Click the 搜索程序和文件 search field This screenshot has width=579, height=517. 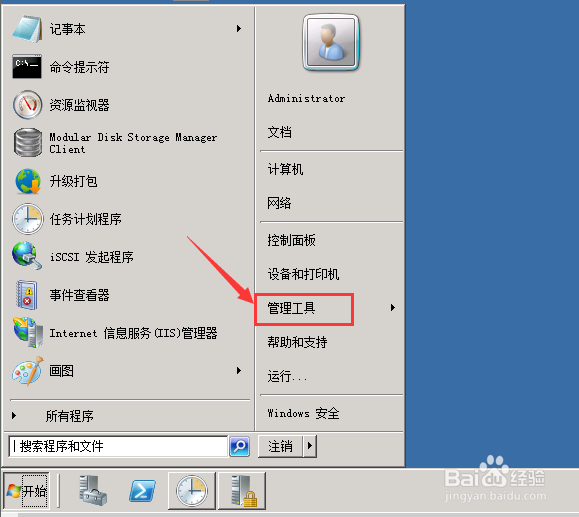click(118, 446)
